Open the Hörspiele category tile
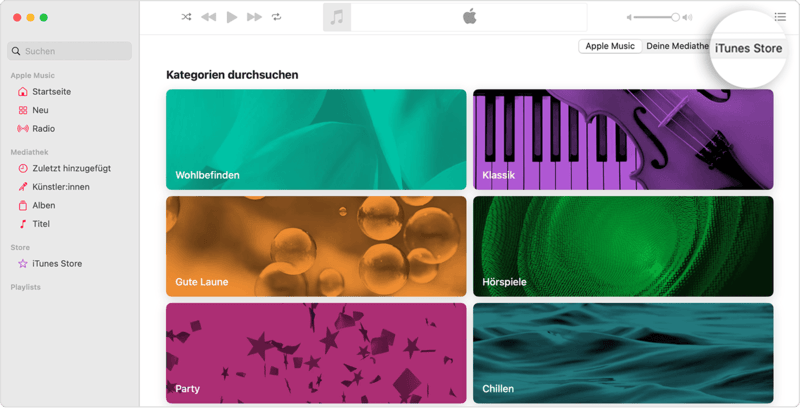Screen dimensions: 800x408 (623, 246)
